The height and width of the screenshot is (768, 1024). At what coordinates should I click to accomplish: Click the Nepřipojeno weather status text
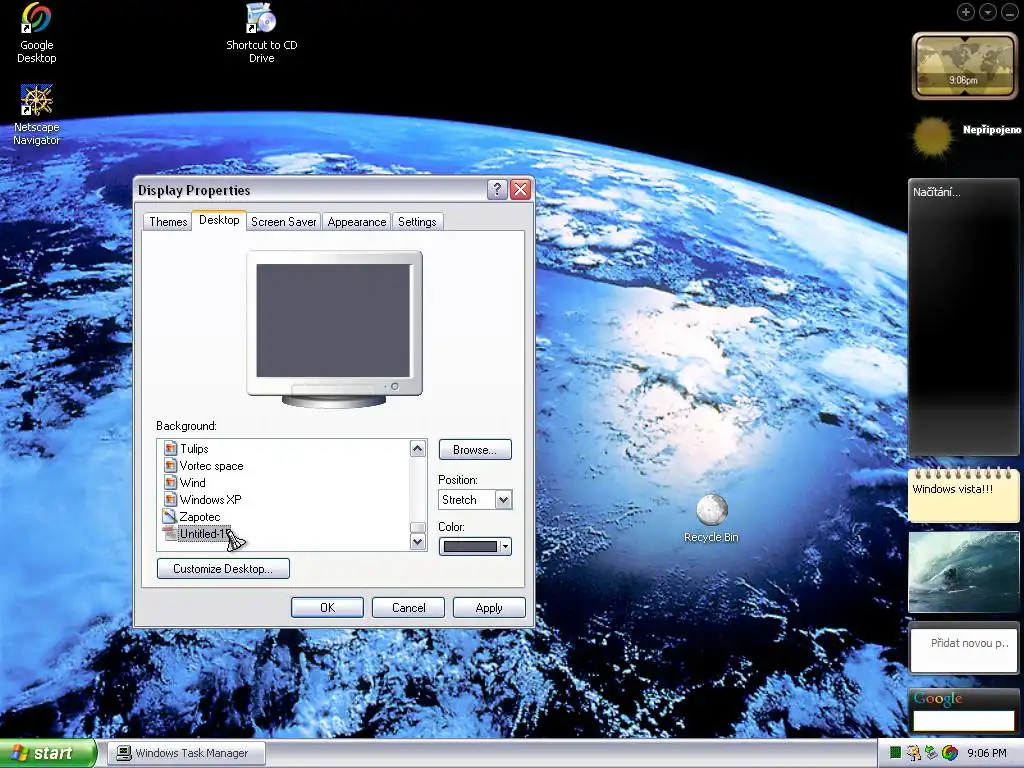(991, 129)
